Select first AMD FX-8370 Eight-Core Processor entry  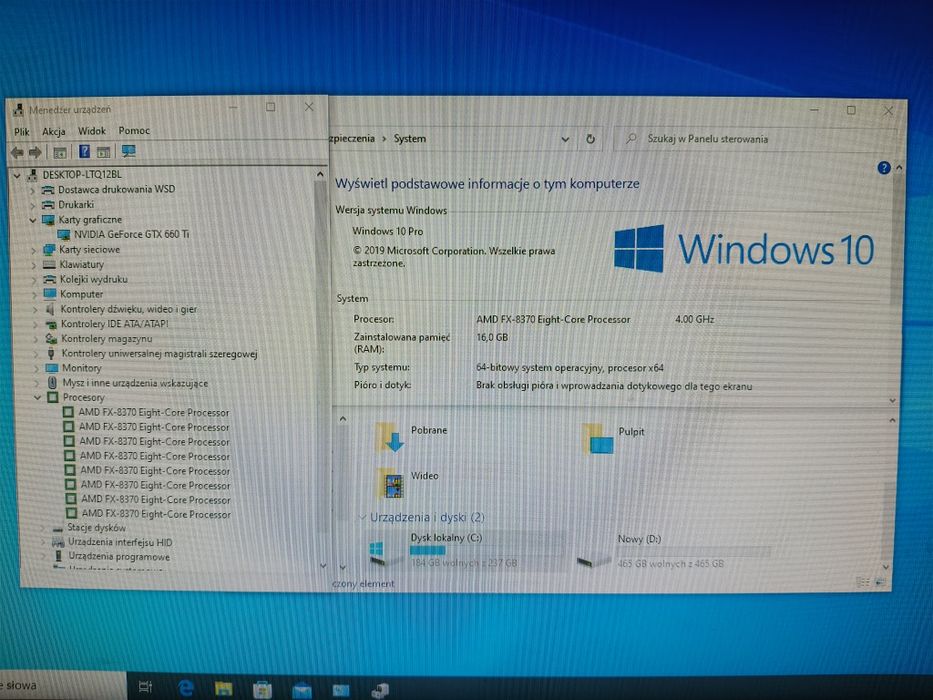[154, 412]
